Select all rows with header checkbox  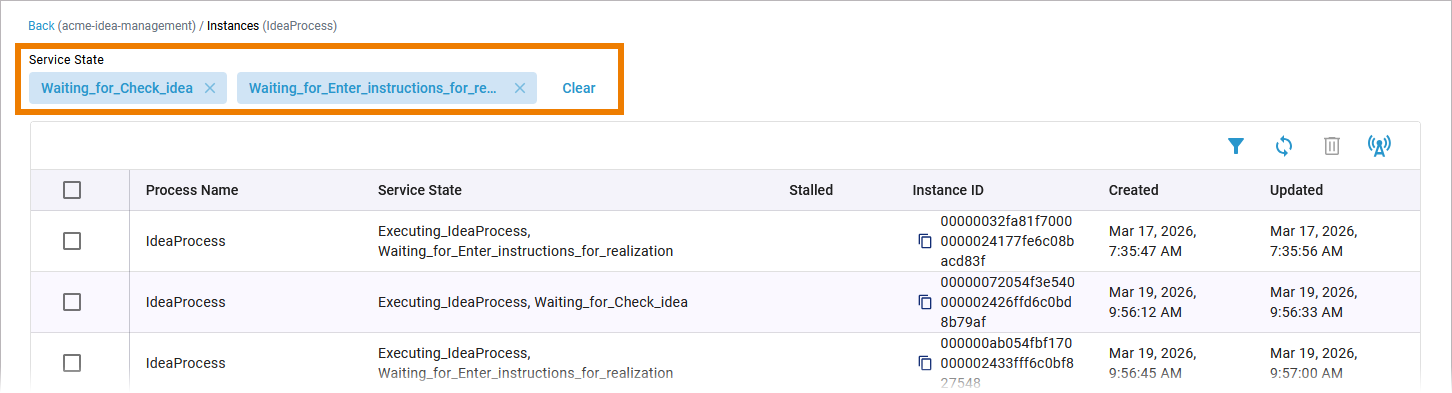72,190
